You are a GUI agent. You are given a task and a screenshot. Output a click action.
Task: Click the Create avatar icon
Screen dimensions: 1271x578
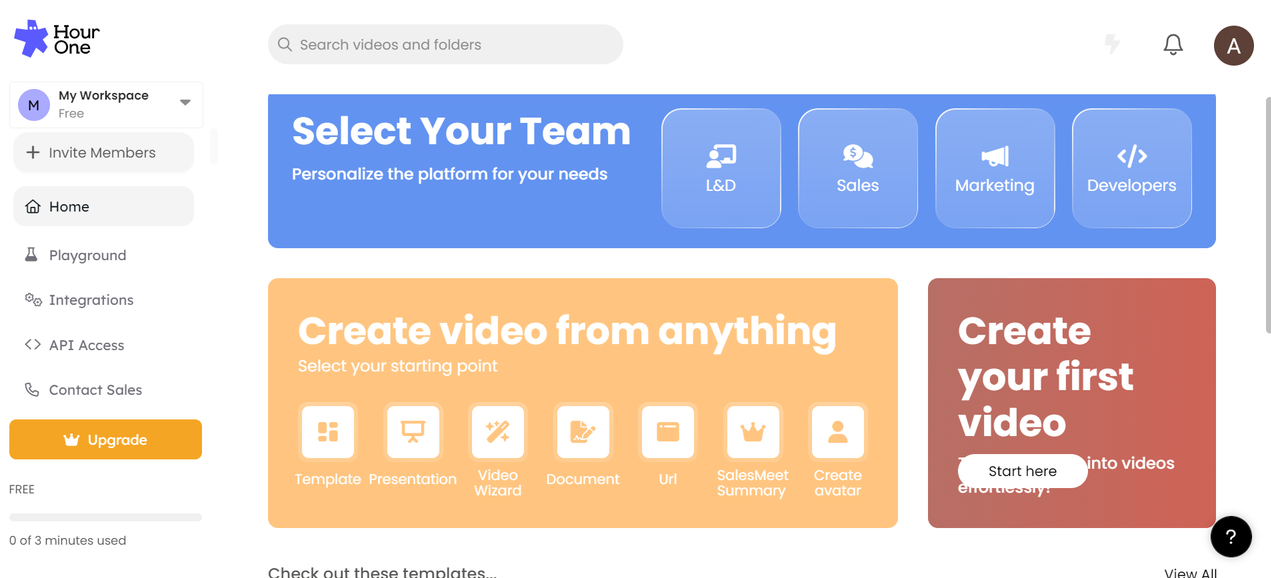pos(838,432)
